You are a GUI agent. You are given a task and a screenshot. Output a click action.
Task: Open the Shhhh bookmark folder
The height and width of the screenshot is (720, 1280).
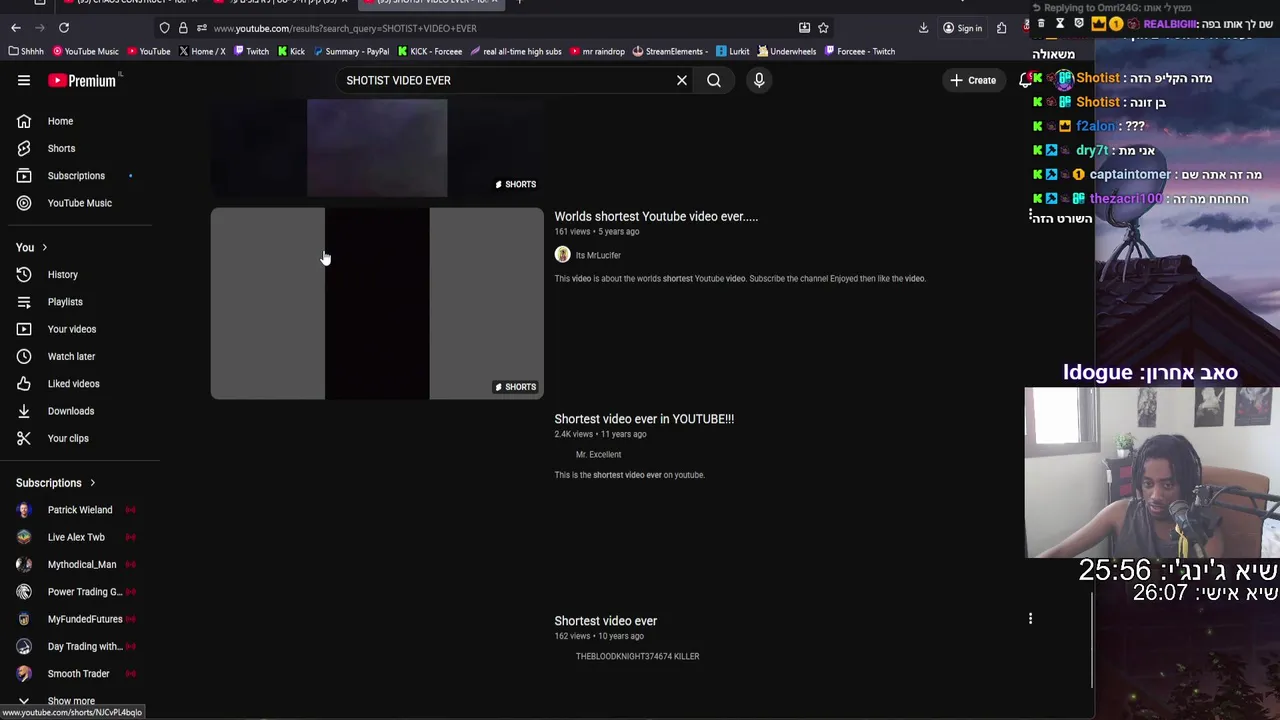26,51
